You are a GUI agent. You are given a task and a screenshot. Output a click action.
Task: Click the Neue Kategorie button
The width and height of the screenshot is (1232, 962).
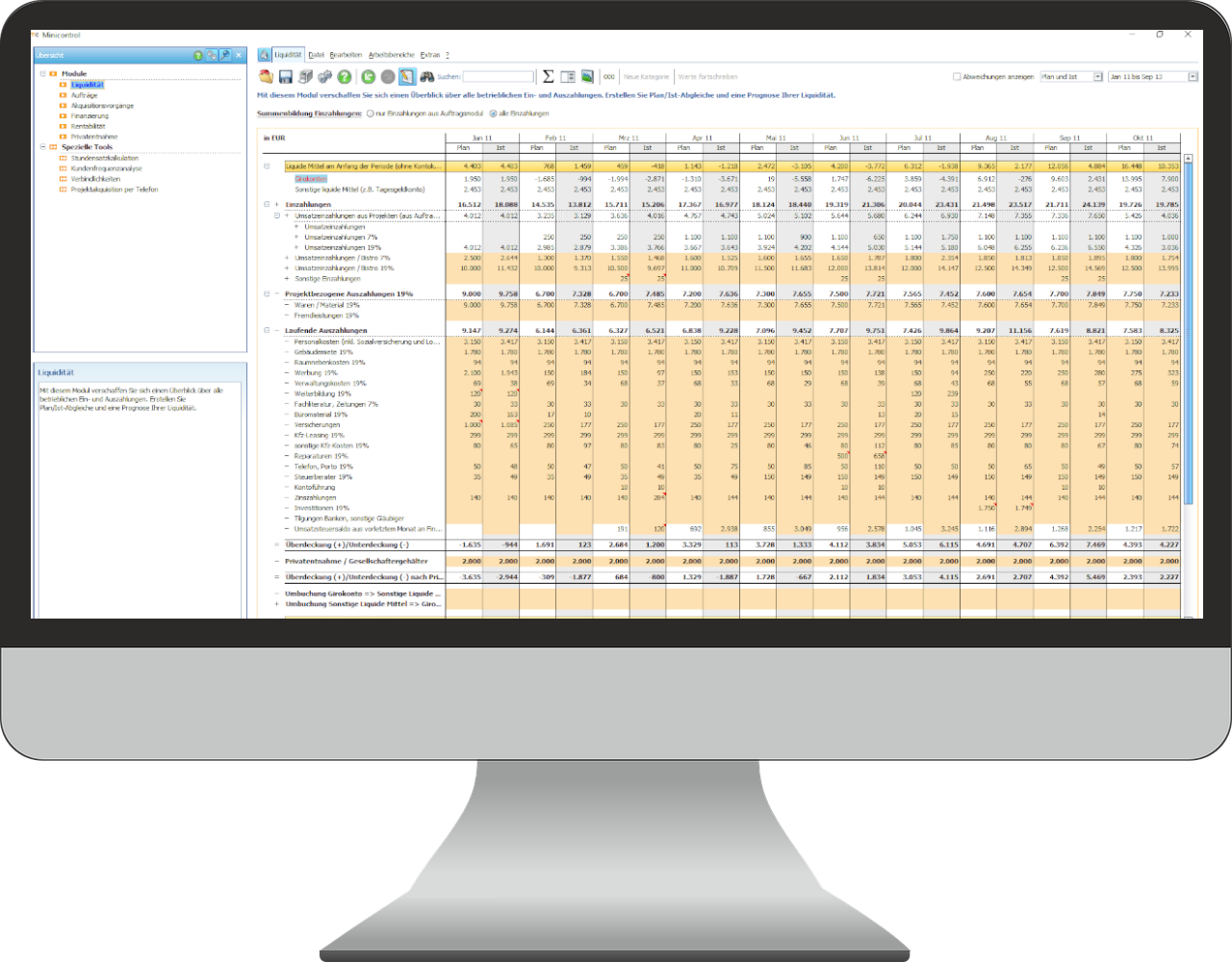tap(646, 77)
